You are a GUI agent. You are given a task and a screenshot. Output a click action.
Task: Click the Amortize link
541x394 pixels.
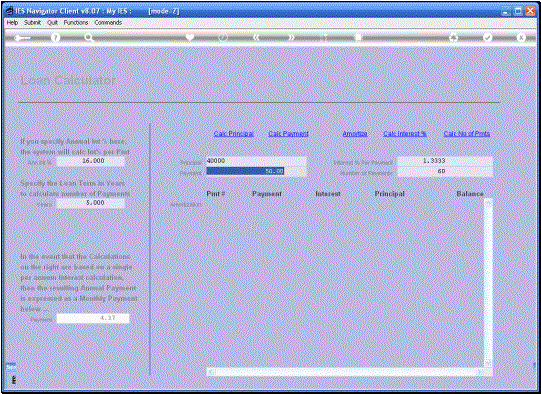tap(355, 134)
